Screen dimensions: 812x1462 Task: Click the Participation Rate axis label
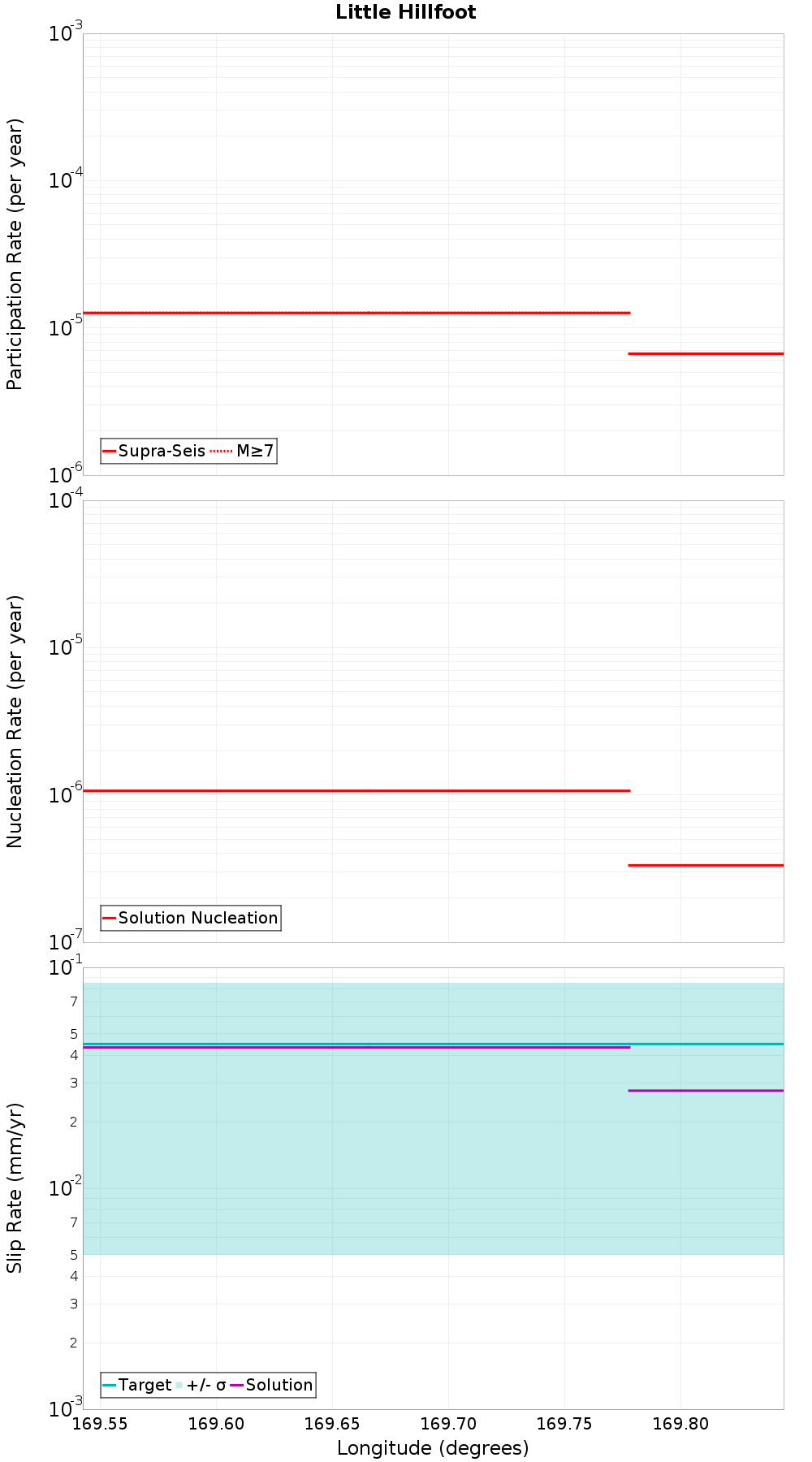[15, 254]
